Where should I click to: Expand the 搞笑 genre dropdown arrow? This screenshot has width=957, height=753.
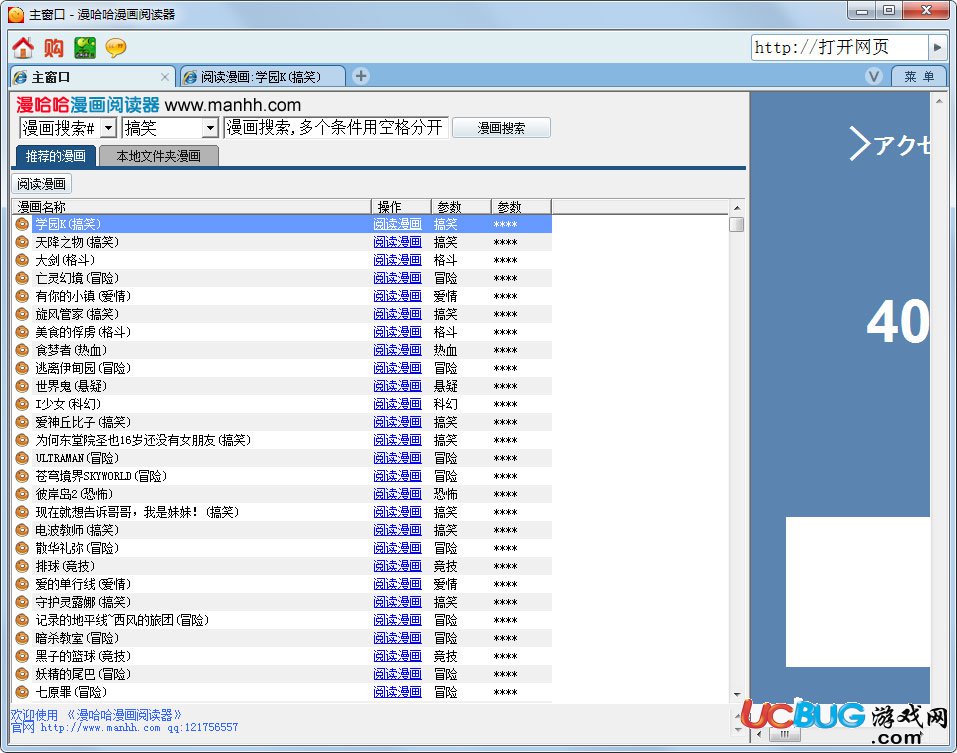(x=210, y=128)
